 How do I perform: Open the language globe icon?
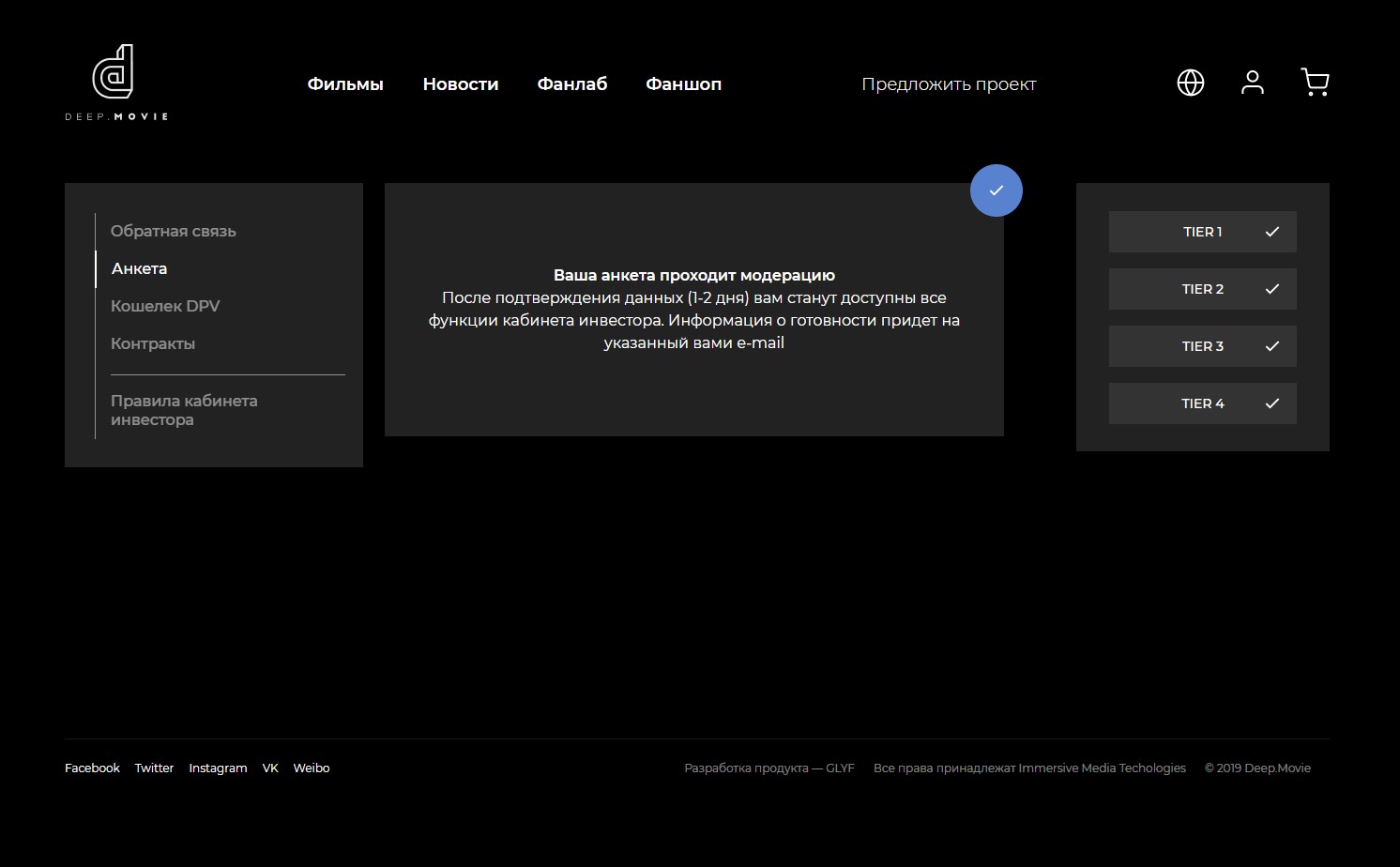(1190, 83)
